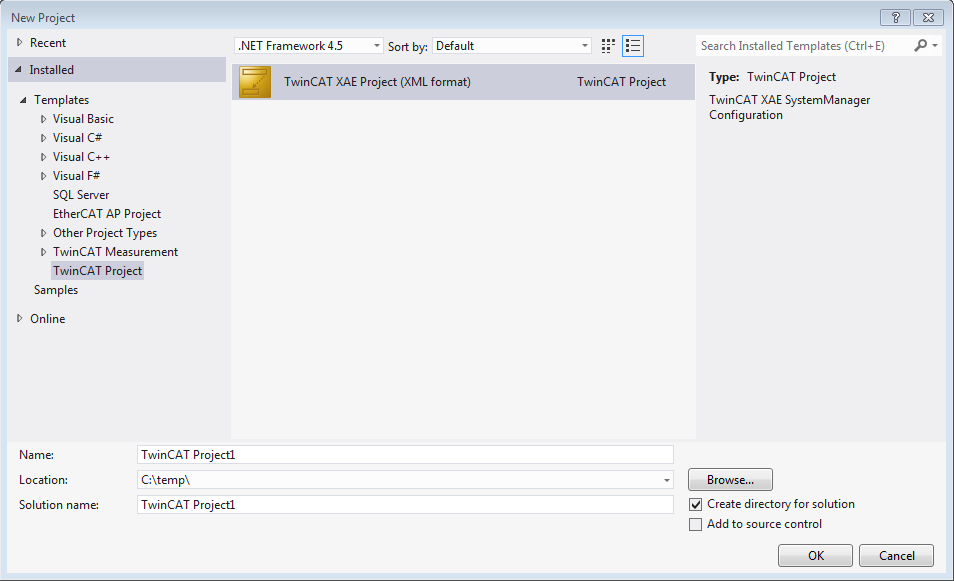This screenshot has height=581, width=954.
Task: Select Visual Basic category label
Action: (83, 119)
